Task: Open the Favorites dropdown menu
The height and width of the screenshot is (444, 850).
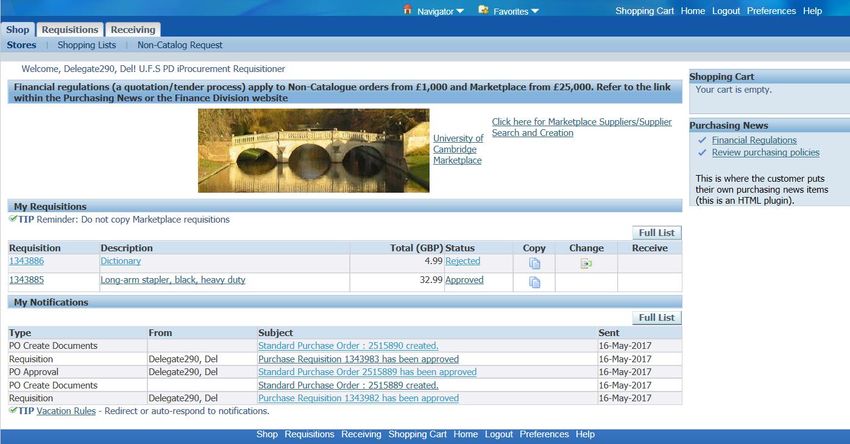Action: coord(516,11)
